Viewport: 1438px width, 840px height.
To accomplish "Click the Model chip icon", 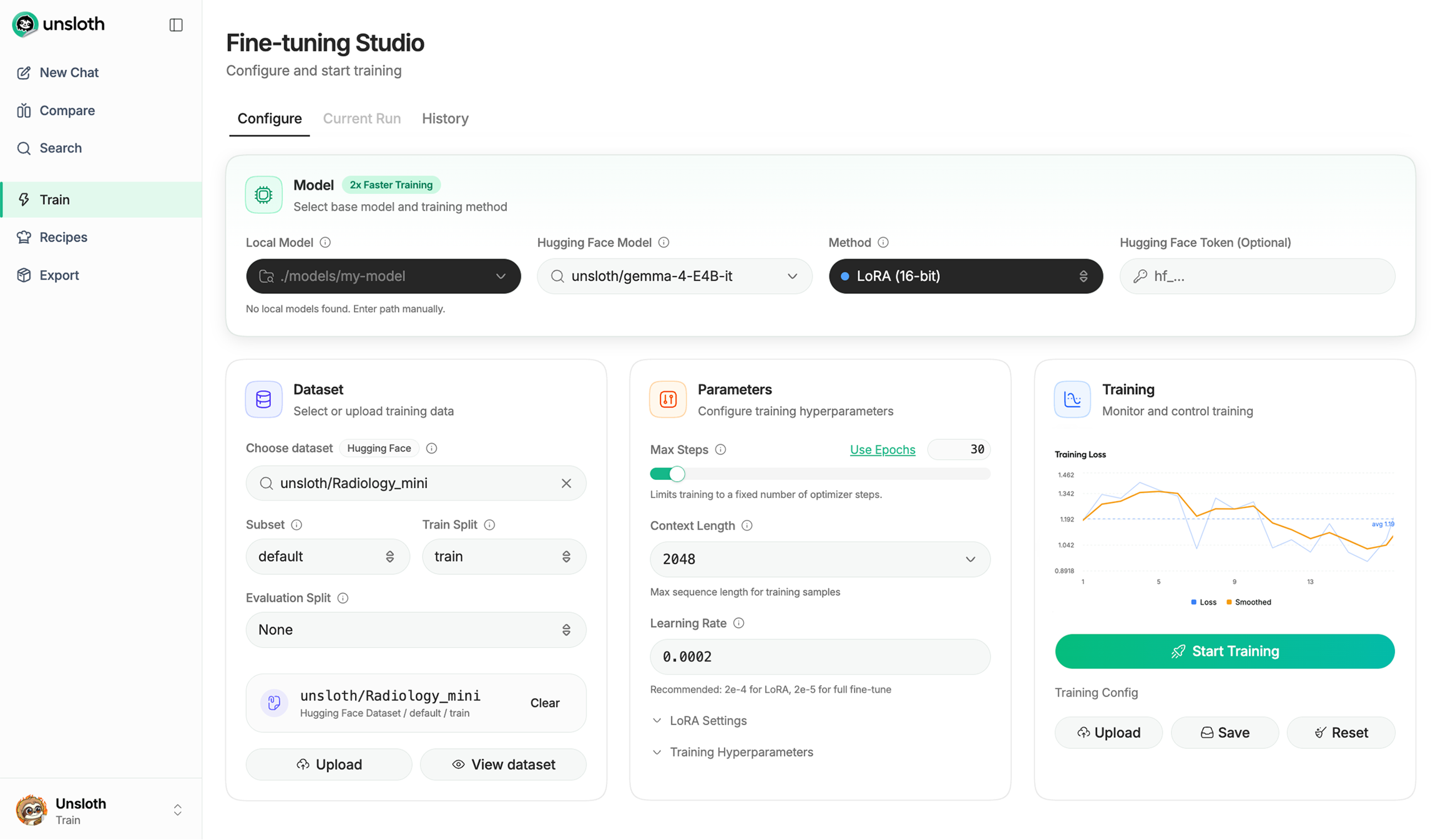I will (x=263, y=195).
